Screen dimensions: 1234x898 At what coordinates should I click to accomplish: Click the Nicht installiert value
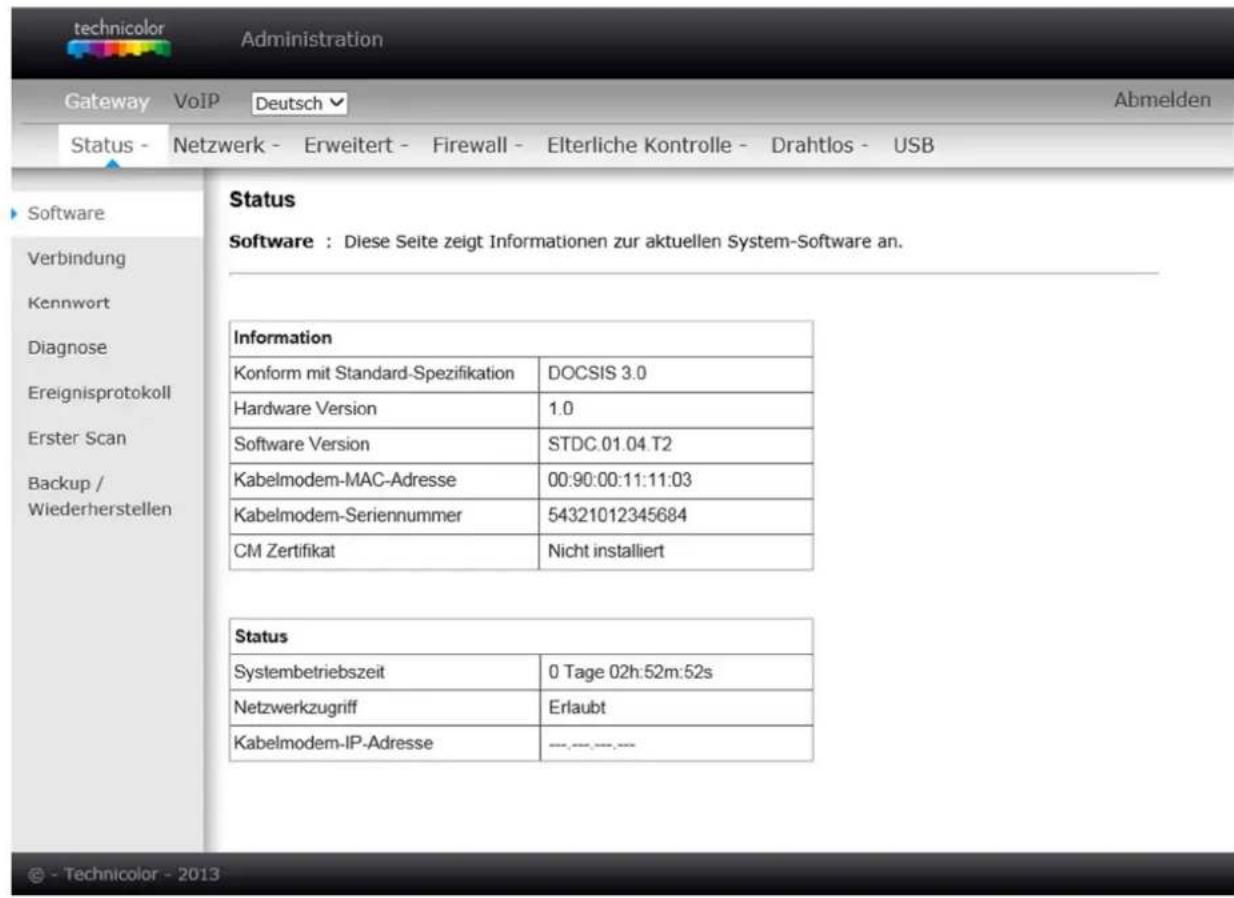coord(606,551)
